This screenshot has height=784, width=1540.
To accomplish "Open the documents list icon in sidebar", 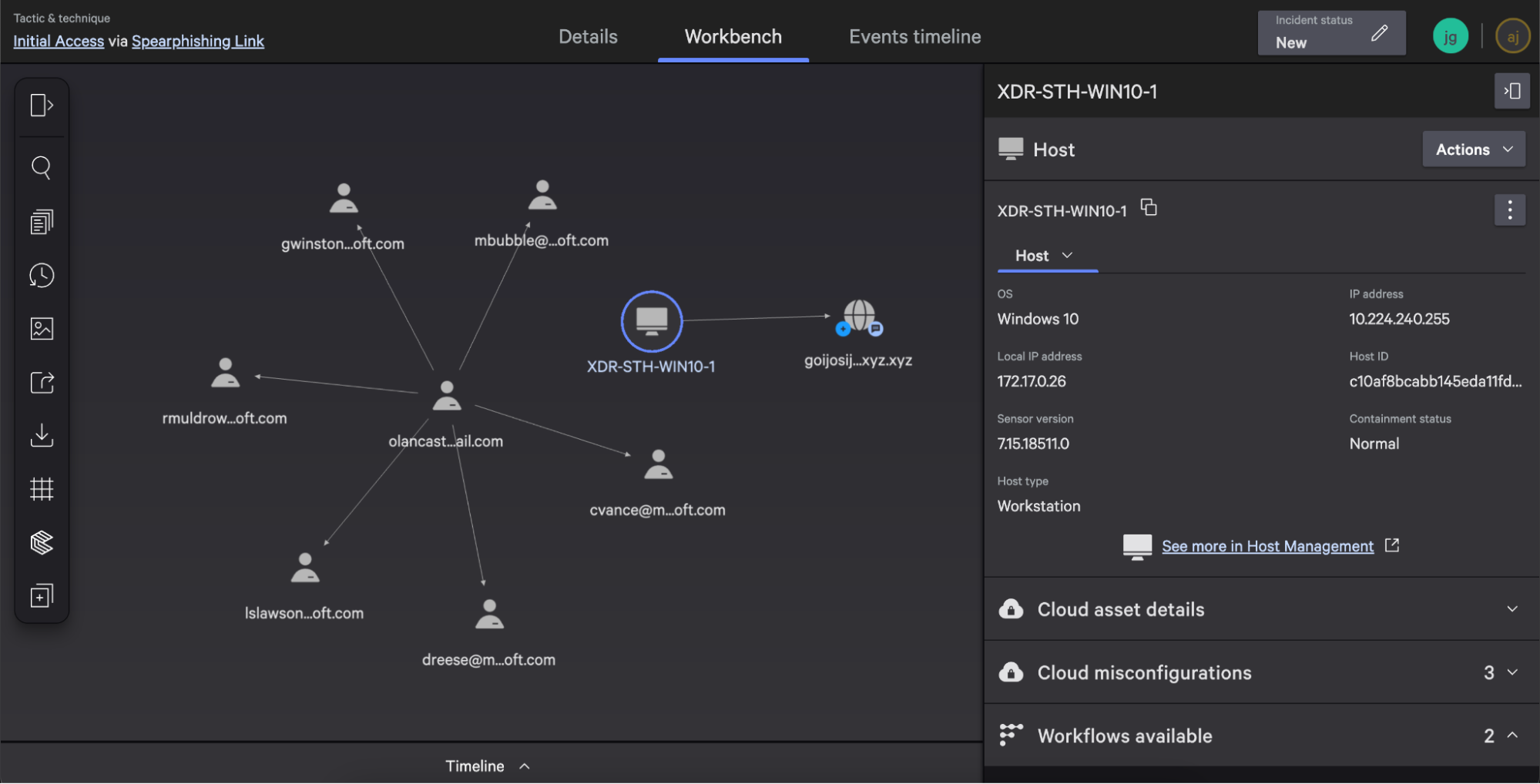I will tap(42, 222).
